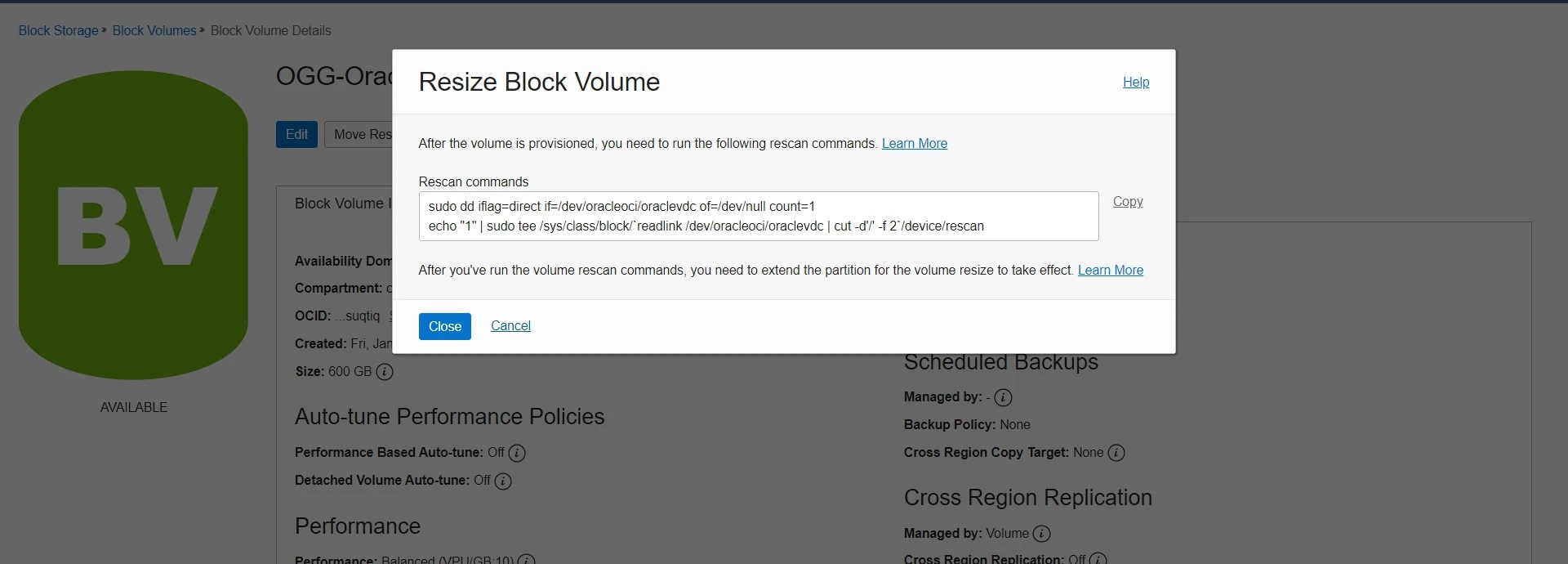
Task: Click the Cross Region Replication Off info icon
Action: [x=1098, y=559]
